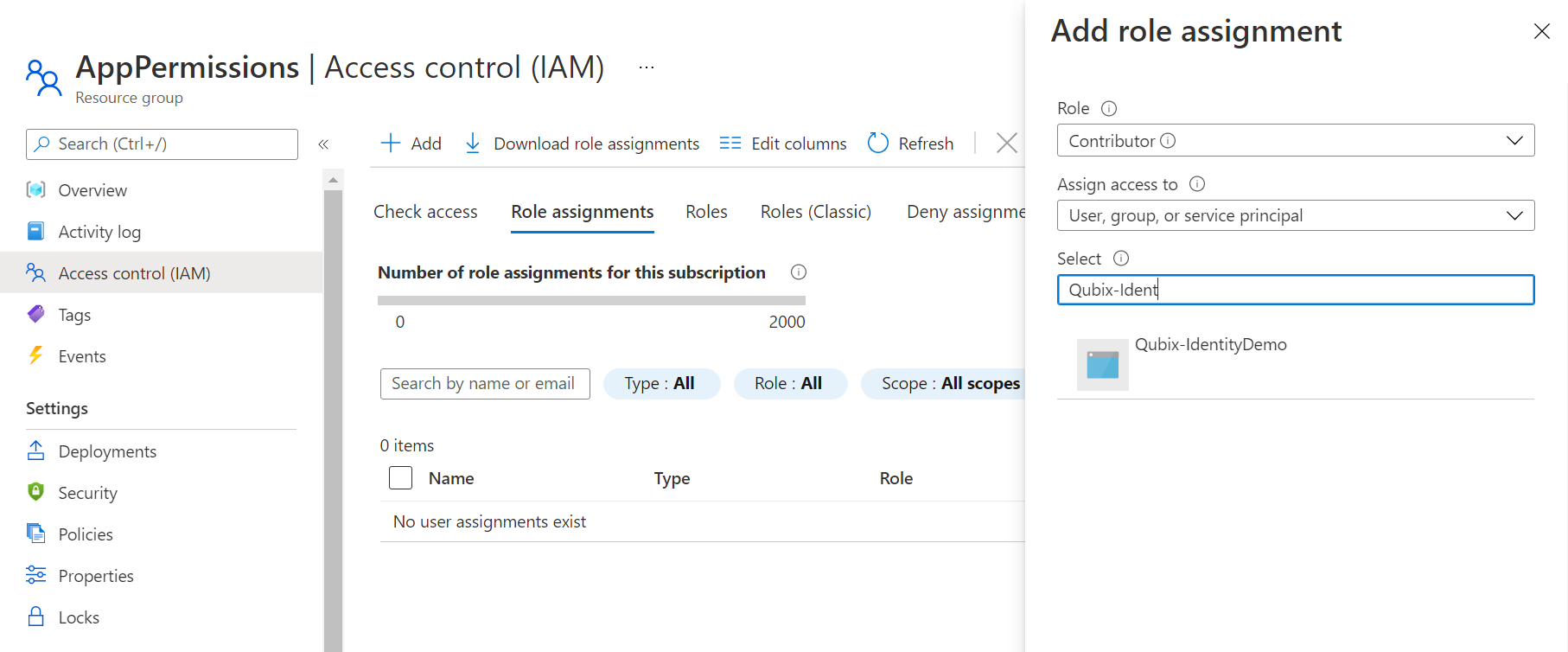Click the scrollbar up arrow
Image resolution: width=1568 pixels, height=652 pixels.
(333, 180)
